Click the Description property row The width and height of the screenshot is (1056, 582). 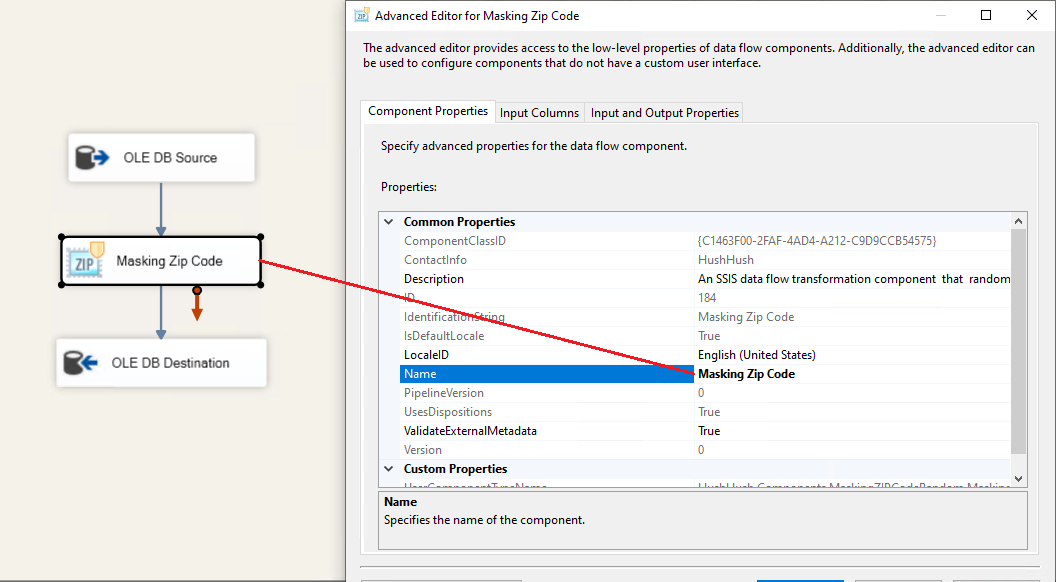pos(434,279)
